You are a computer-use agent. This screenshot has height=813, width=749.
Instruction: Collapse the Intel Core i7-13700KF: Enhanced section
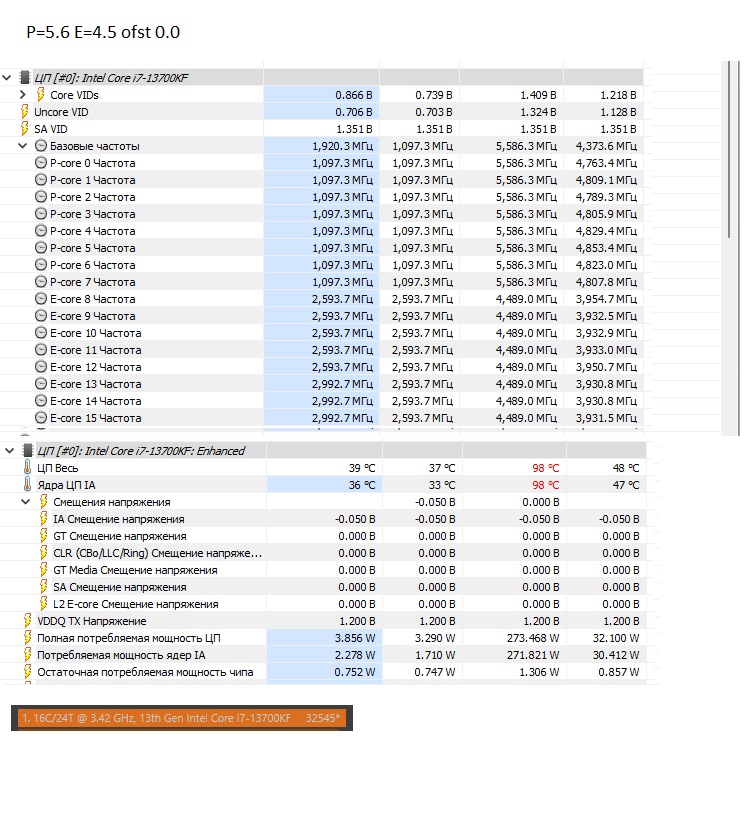click(9, 451)
